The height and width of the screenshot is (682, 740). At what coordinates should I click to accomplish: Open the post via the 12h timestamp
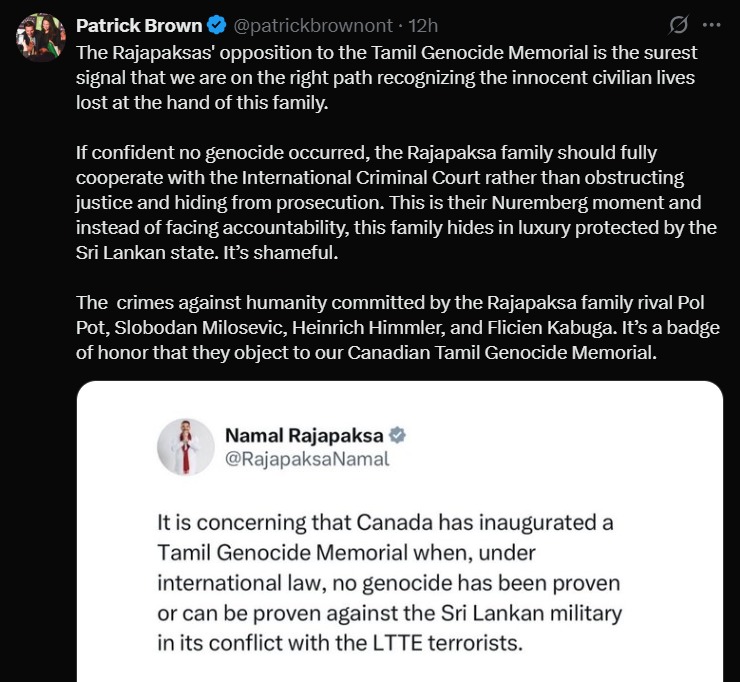(x=421, y=24)
